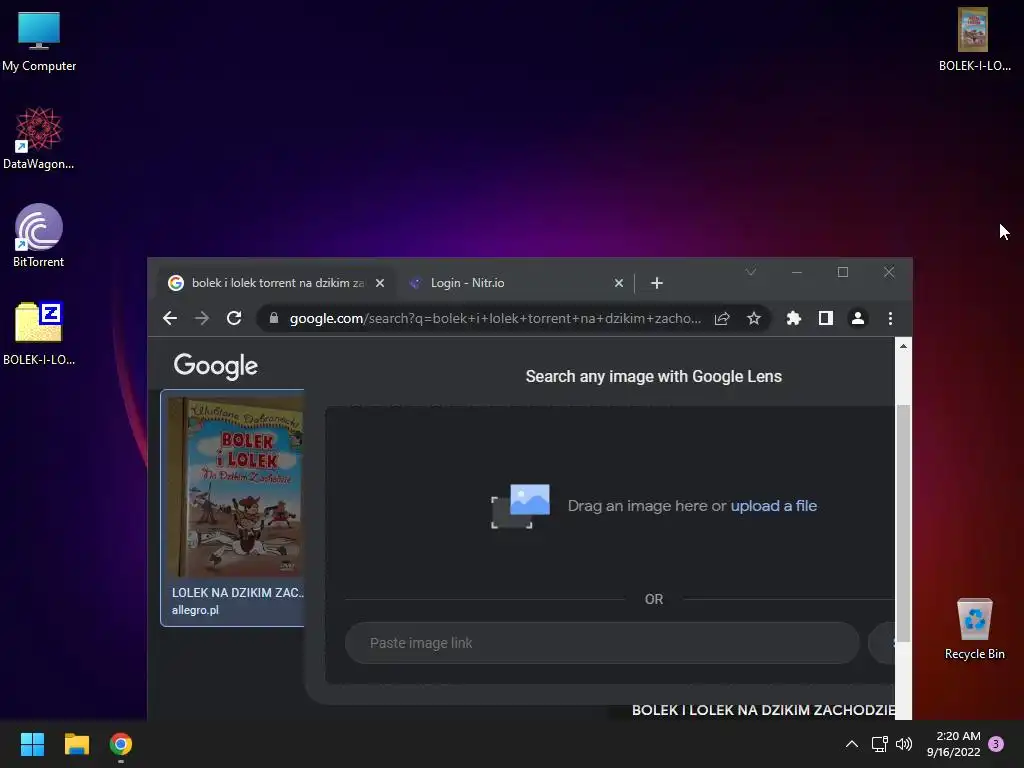This screenshot has width=1024, height=768.
Task: Click the drag-an-image drop zone icon
Action: (520, 505)
